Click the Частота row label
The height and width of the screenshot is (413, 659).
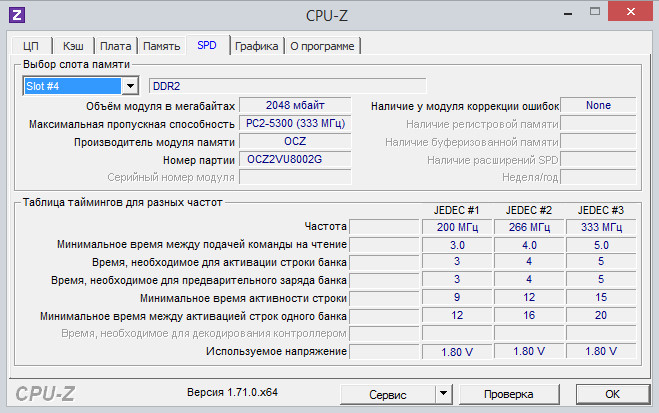pyautogui.click(x=325, y=226)
